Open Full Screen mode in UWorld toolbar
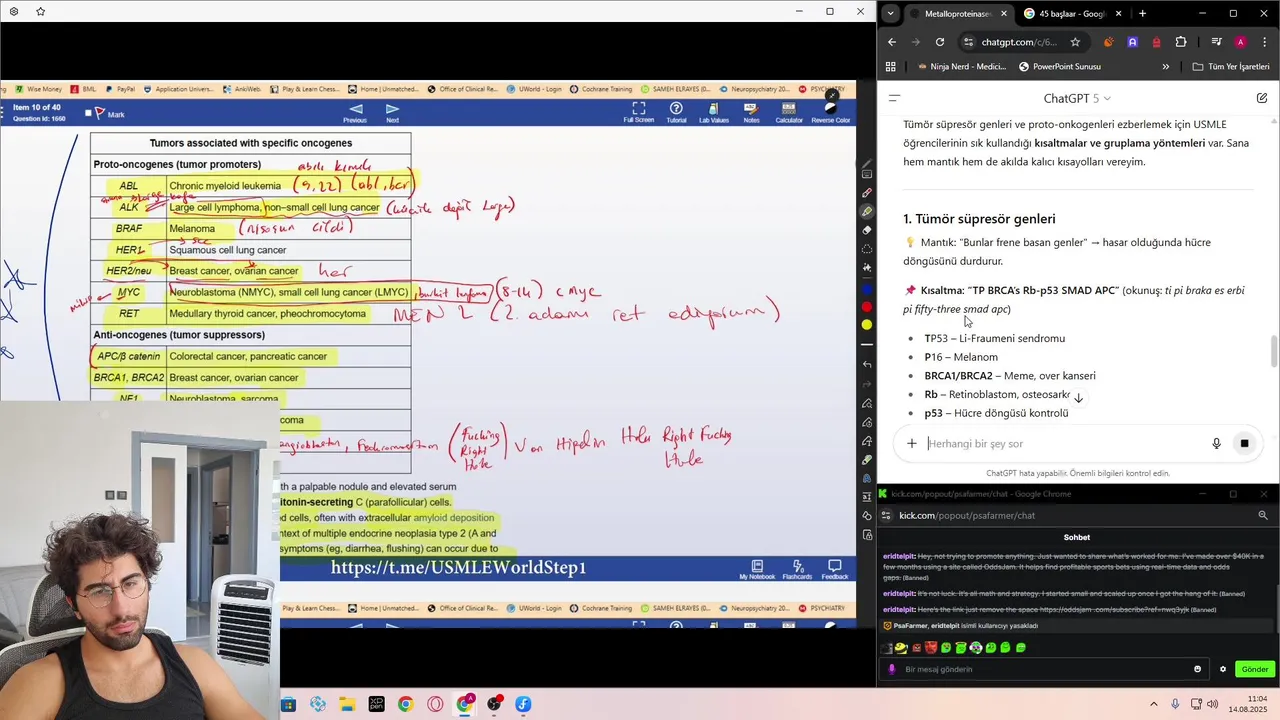 (x=638, y=113)
